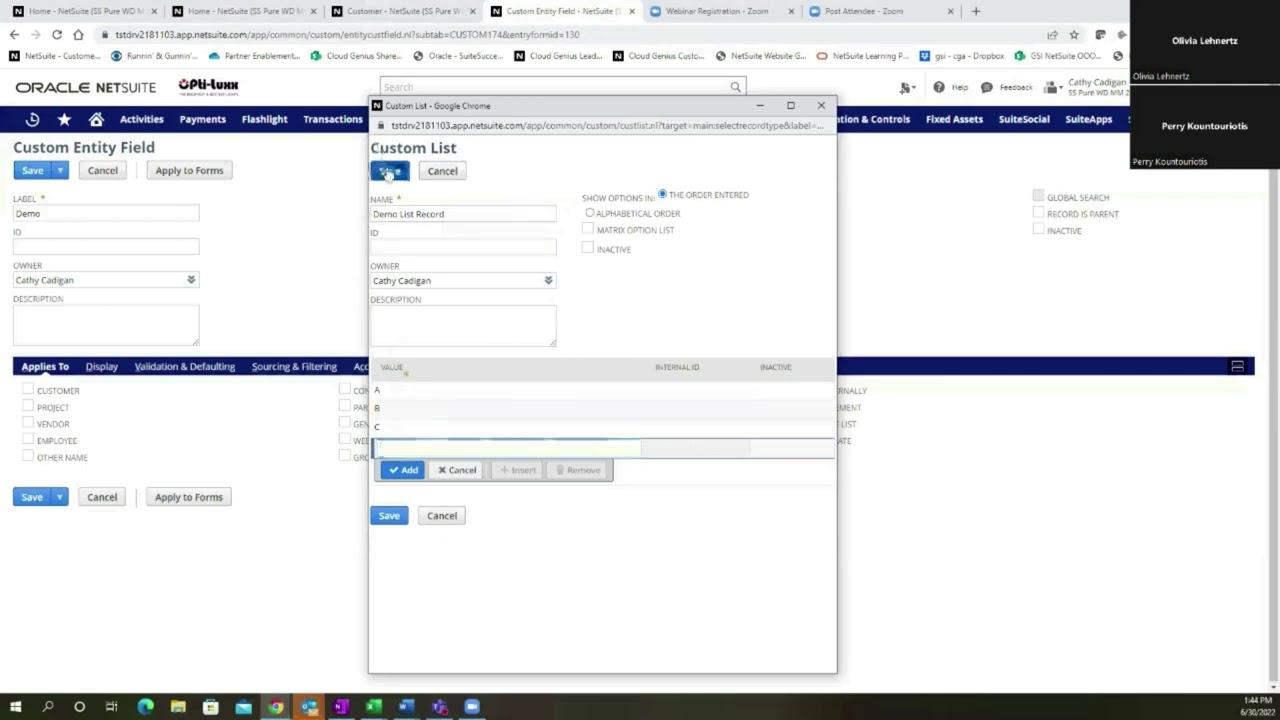Open Owner dropdown on Custom Entity Field
The height and width of the screenshot is (720, 1280).
point(191,280)
